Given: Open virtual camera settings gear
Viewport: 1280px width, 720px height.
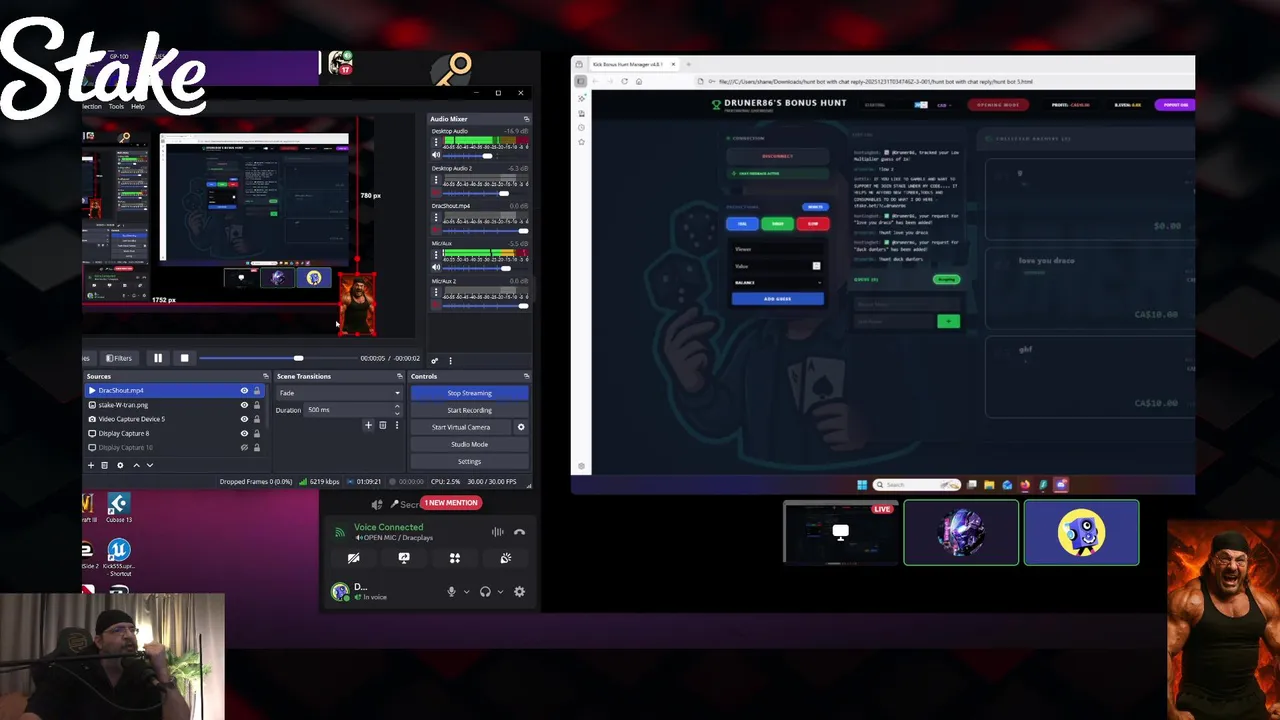Looking at the screenshot, I should tap(520, 427).
